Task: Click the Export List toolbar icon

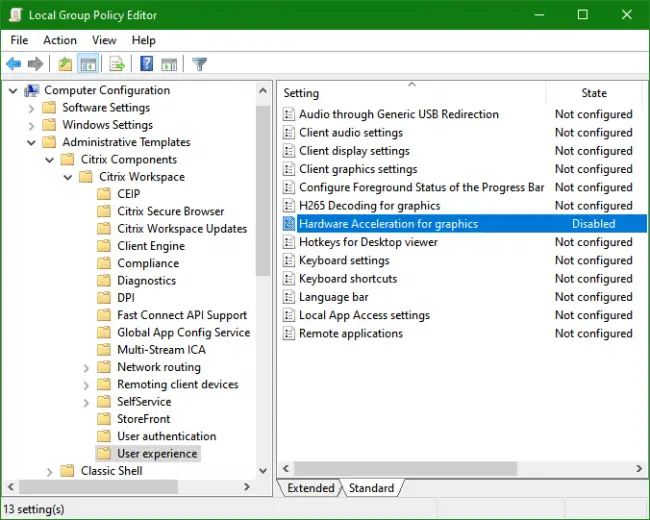Action: point(117,64)
